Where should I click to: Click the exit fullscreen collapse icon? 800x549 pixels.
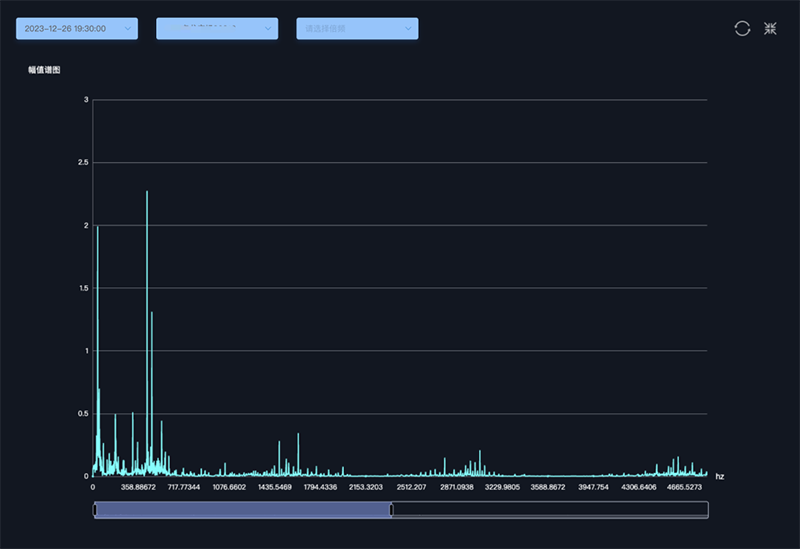pyautogui.click(x=770, y=29)
